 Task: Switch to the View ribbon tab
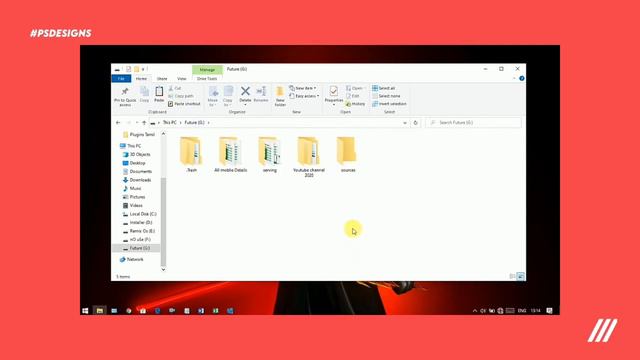(x=182, y=78)
